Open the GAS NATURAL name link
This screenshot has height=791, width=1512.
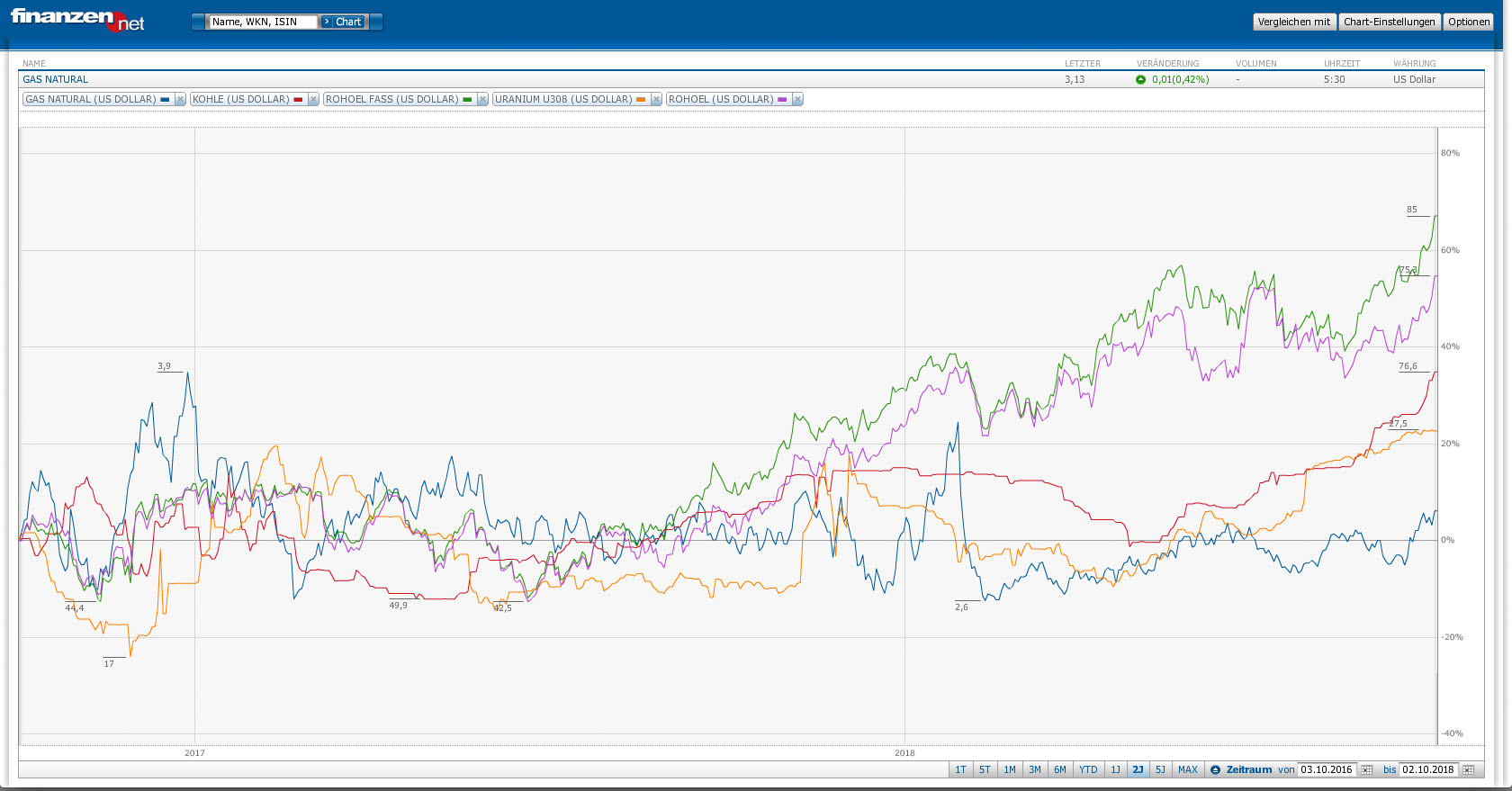[x=56, y=79]
